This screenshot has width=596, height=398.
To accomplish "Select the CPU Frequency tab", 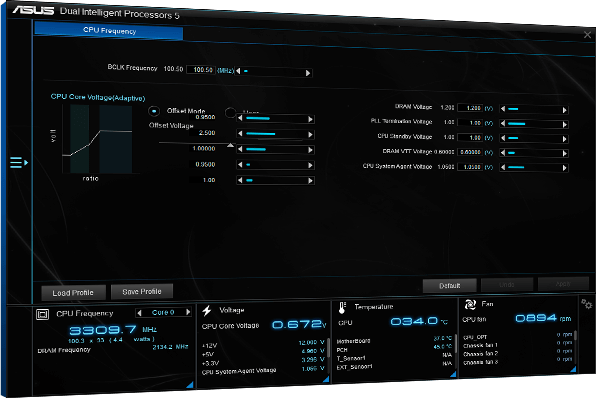I will click(x=109, y=30).
